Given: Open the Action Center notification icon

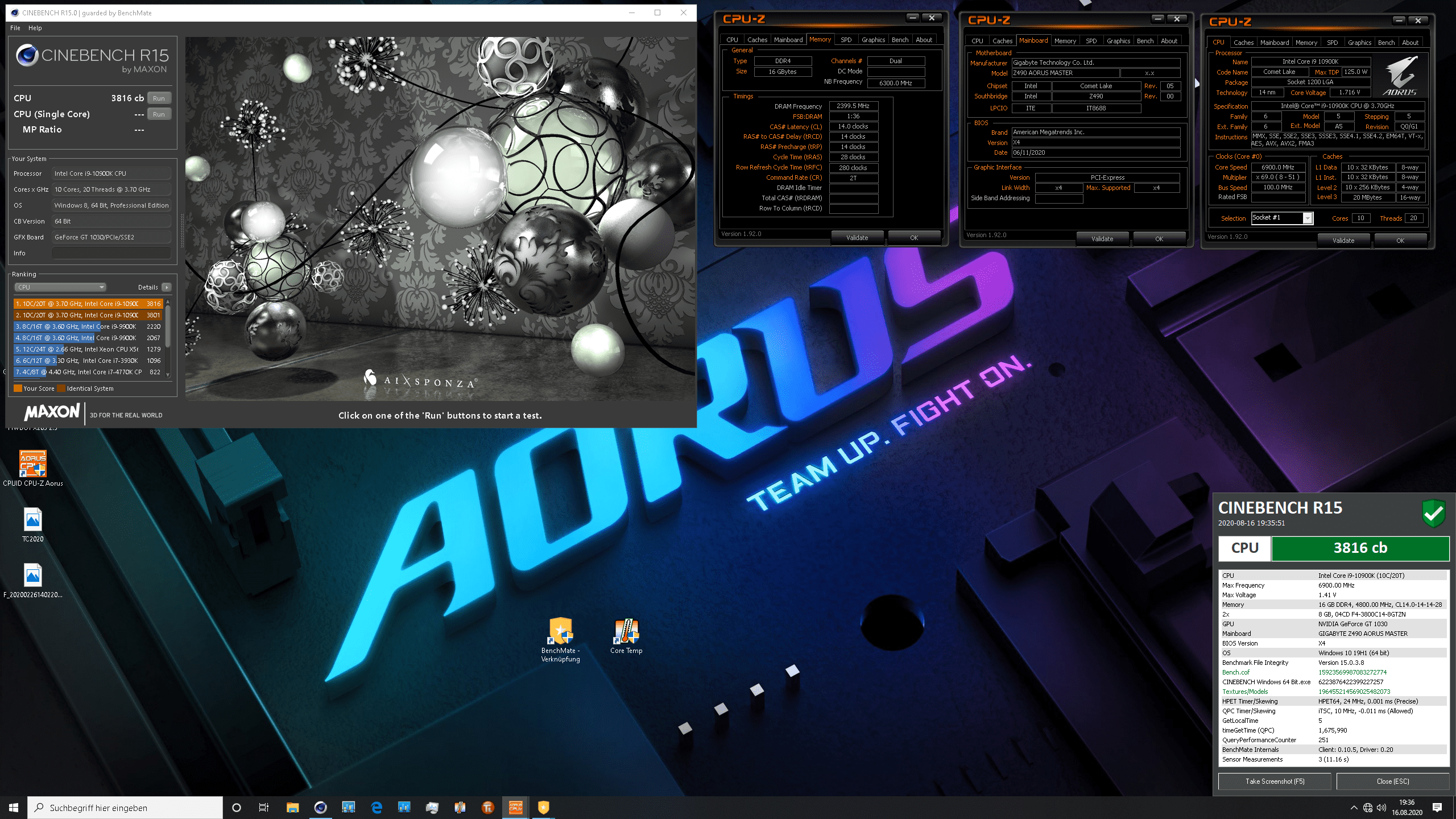Looking at the screenshot, I should click(x=1437, y=808).
